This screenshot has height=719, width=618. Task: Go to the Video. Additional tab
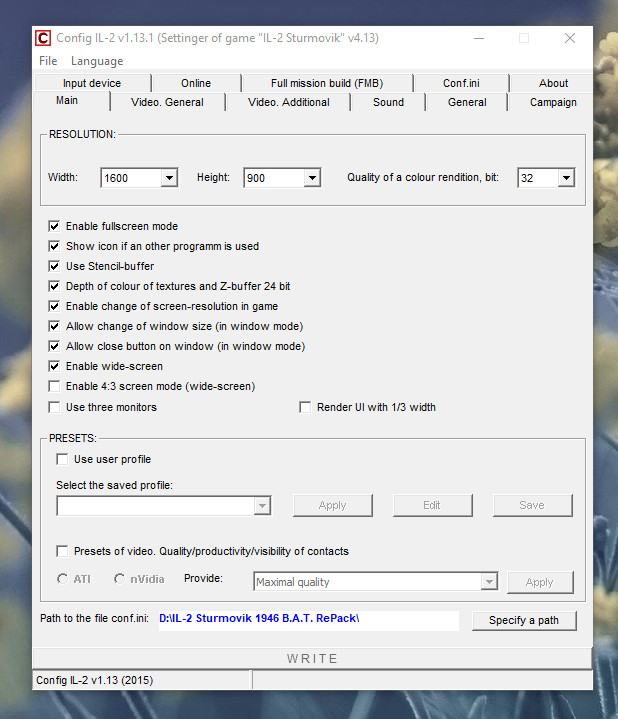click(x=288, y=102)
